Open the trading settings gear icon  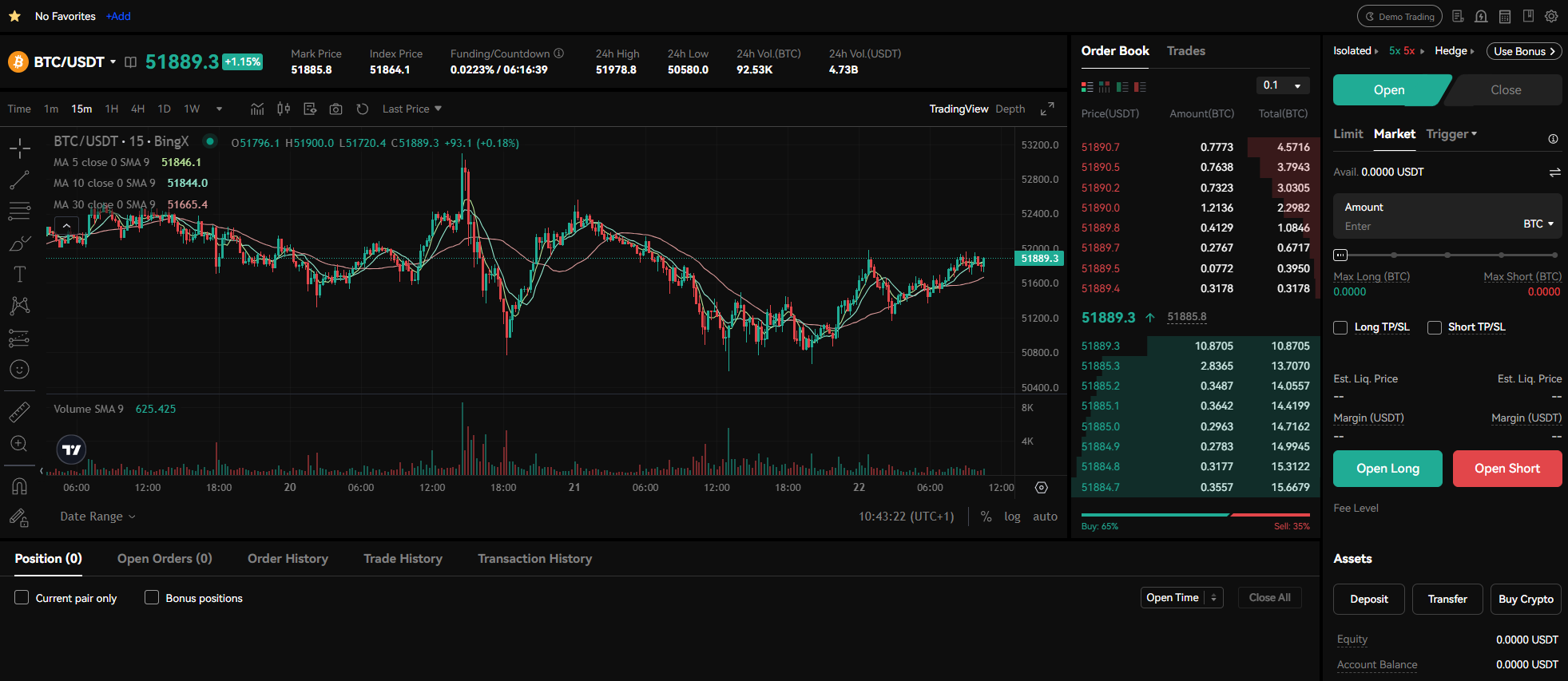1551,16
